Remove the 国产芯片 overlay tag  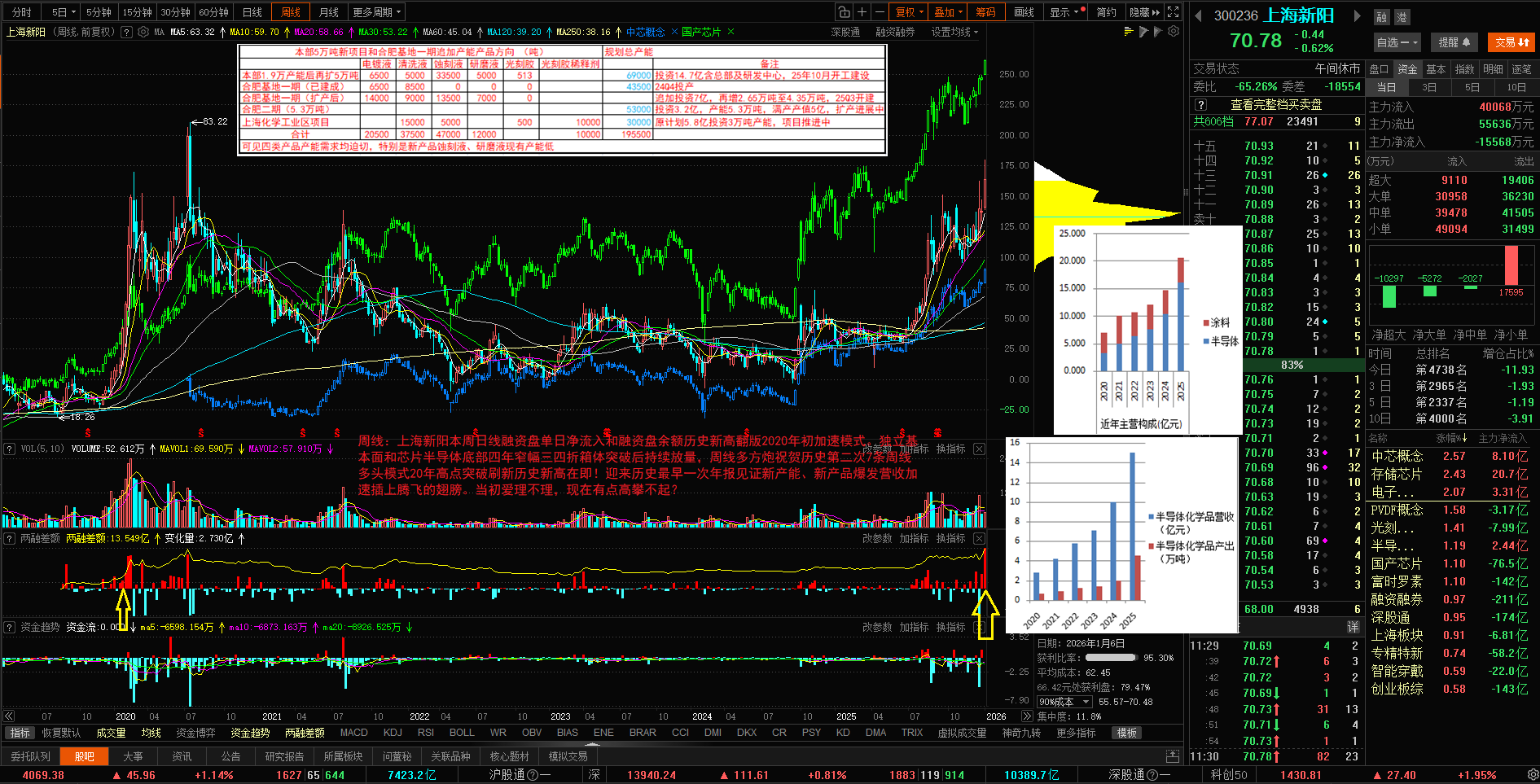[x=731, y=32]
